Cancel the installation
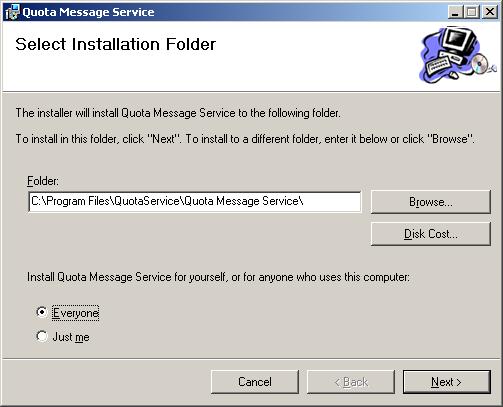 (255, 382)
